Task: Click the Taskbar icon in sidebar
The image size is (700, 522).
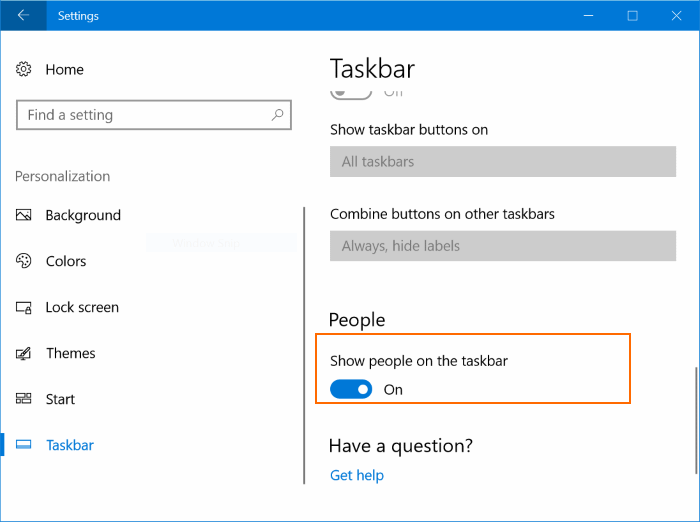Action: pos(24,445)
